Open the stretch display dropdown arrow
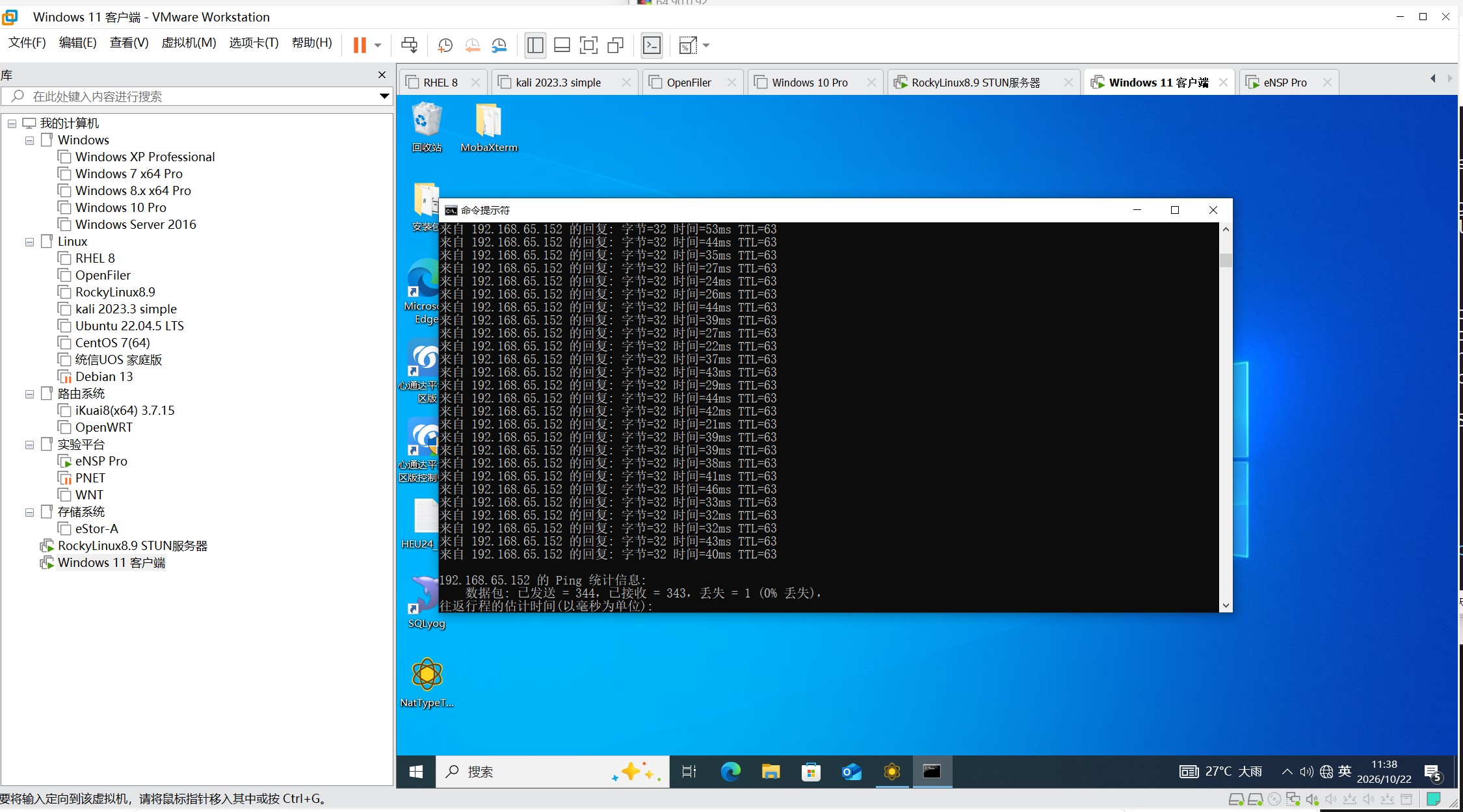Screen dimensions: 1463x812 [x=706, y=46]
